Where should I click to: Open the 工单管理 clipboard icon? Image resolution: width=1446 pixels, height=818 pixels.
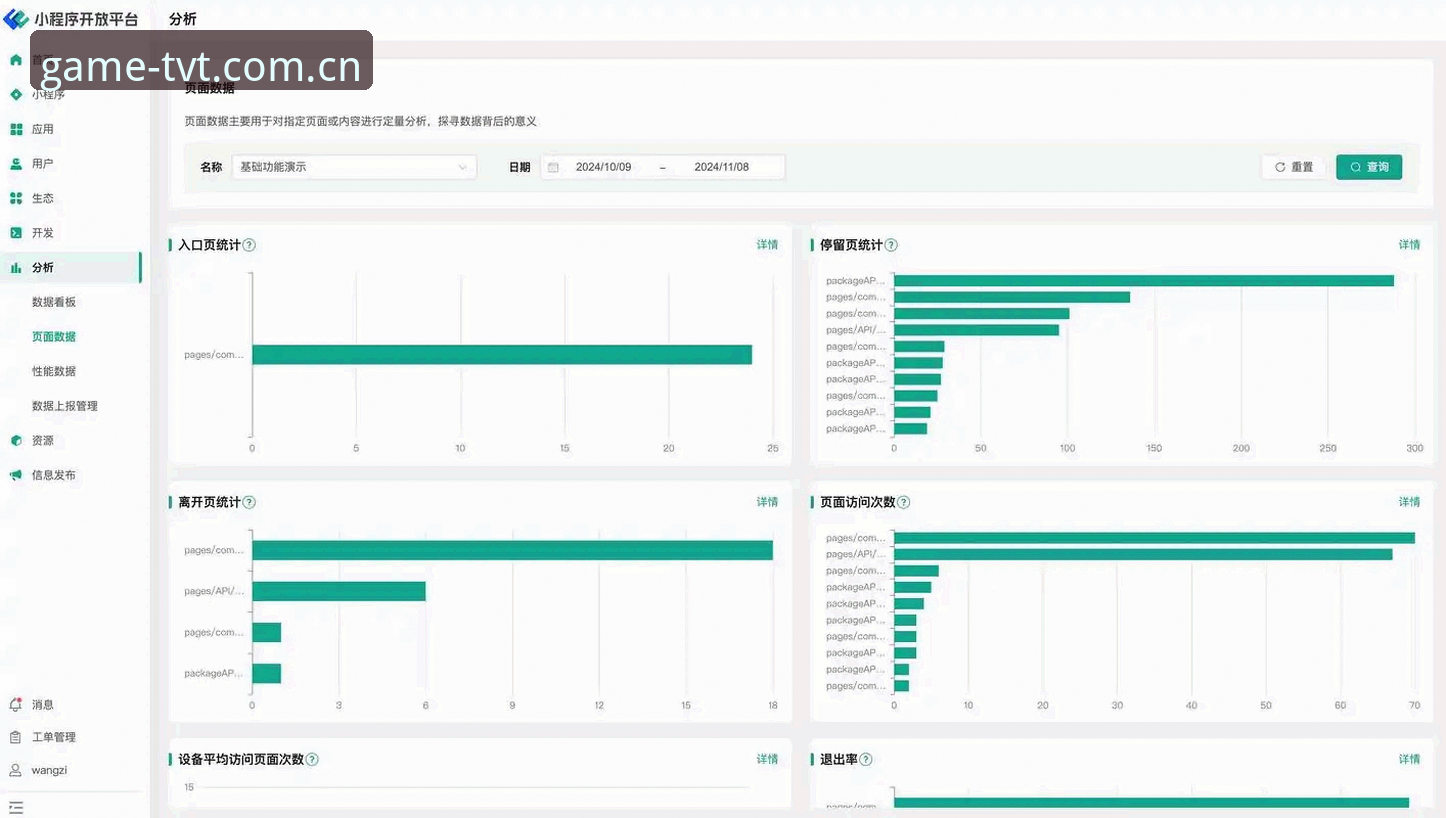[x=16, y=737]
